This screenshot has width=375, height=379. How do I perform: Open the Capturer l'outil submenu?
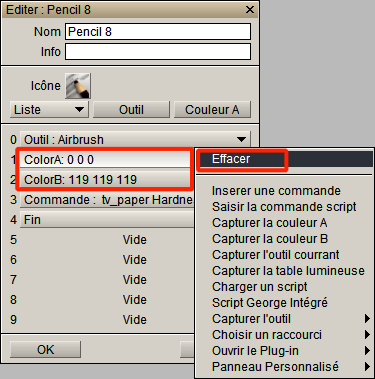pyautogui.click(x=285, y=319)
